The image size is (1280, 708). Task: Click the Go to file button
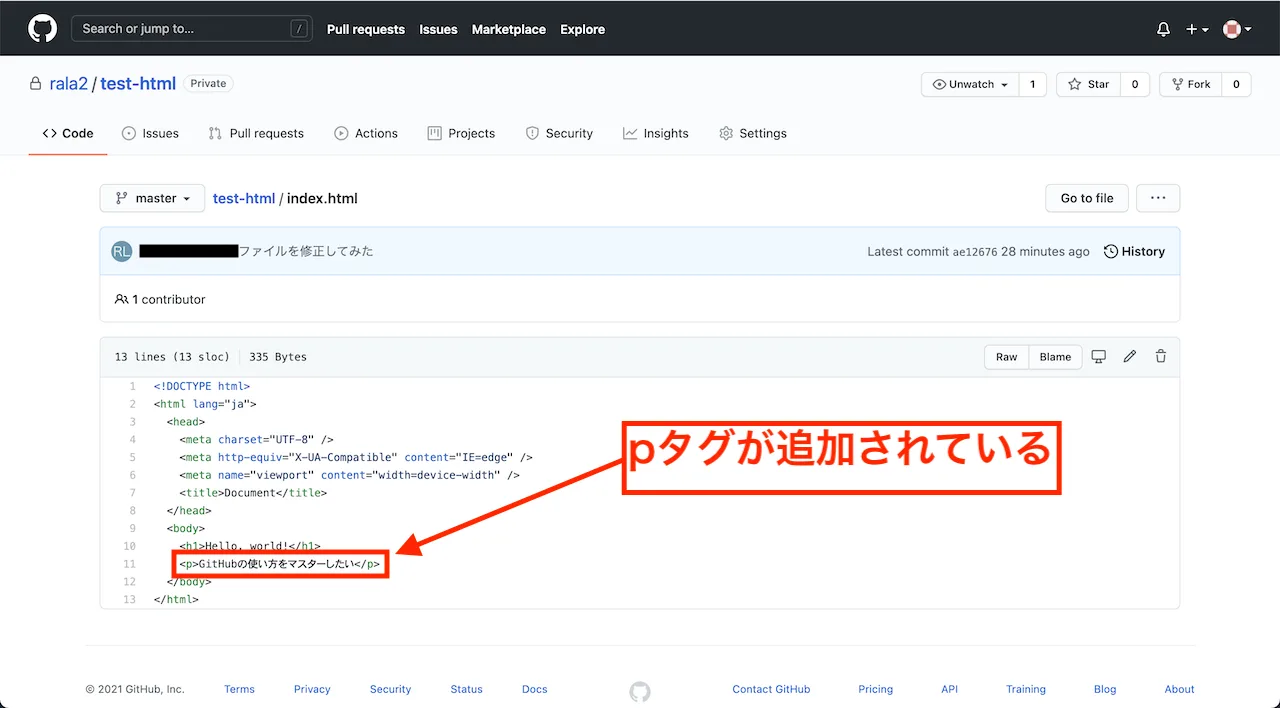click(x=1087, y=198)
